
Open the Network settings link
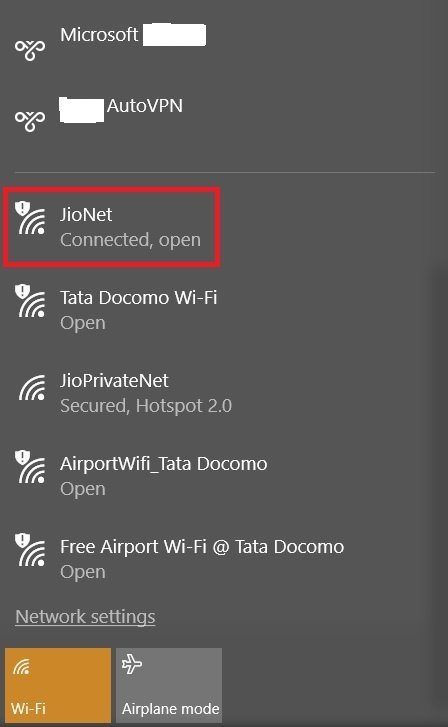point(85,617)
